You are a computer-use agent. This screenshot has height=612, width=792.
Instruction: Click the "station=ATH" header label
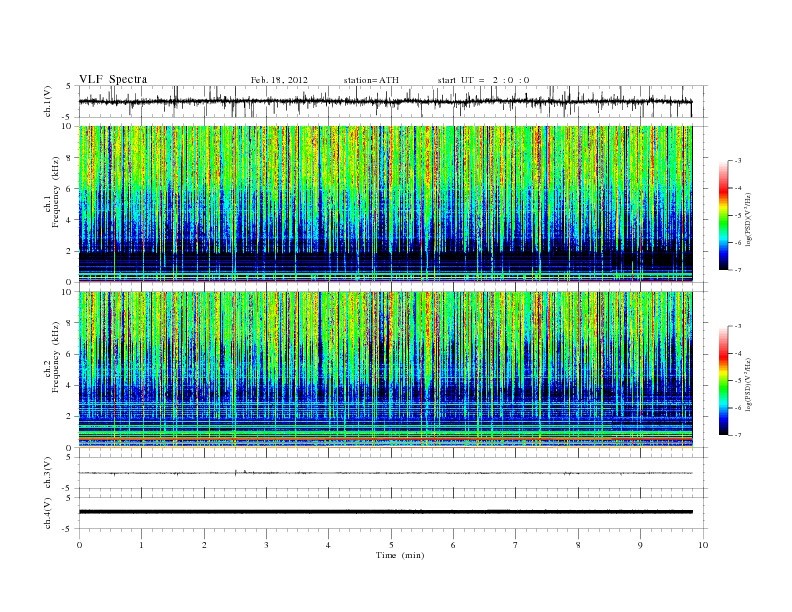pos(371,80)
